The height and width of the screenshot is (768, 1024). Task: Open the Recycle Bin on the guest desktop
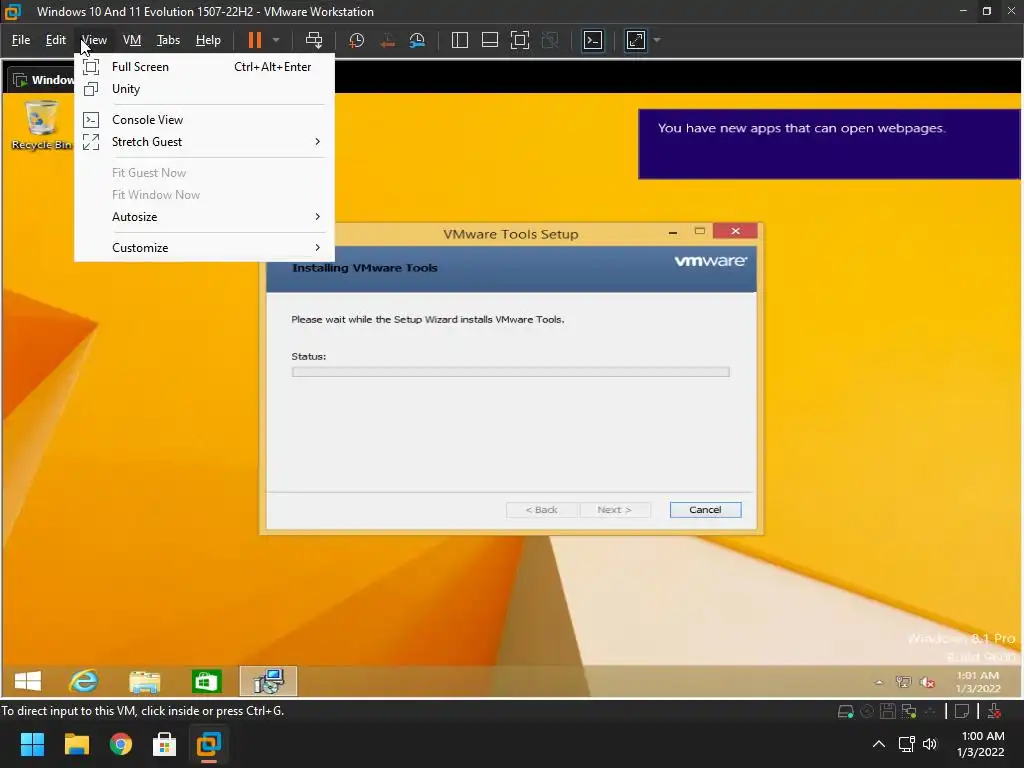coord(40,125)
